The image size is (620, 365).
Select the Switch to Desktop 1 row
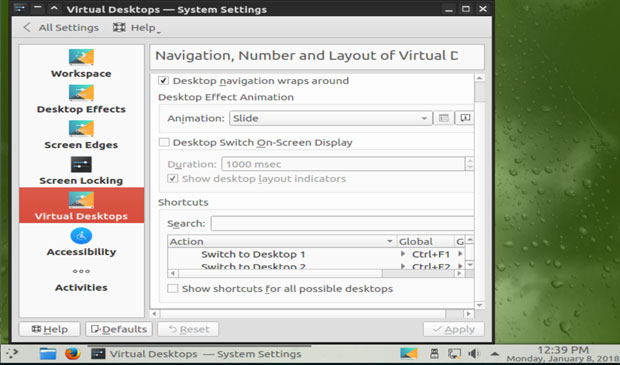[x=316, y=254]
